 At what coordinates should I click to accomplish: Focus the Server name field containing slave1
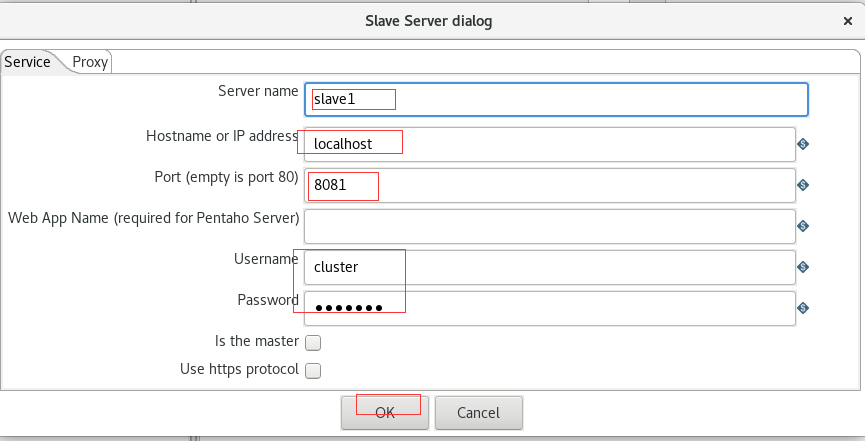click(556, 99)
